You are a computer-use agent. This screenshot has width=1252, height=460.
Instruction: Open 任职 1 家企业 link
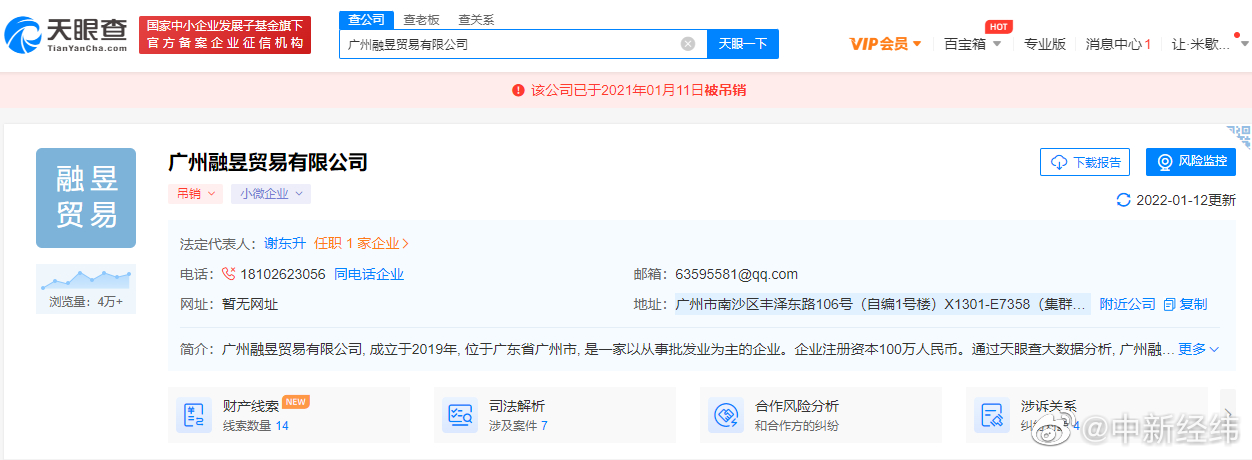tap(362, 243)
